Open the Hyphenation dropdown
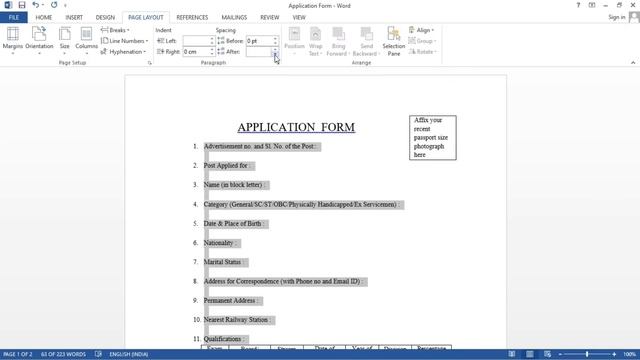This screenshot has width=640, height=360. 123,52
